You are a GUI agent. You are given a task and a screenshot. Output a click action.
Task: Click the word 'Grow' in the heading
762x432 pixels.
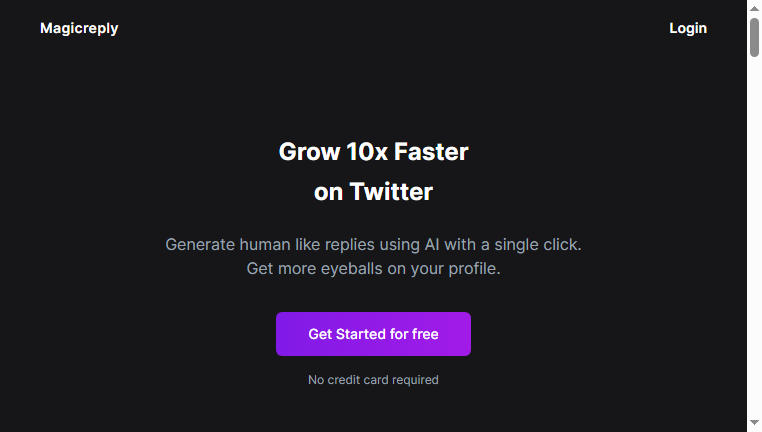tap(309, 152)
